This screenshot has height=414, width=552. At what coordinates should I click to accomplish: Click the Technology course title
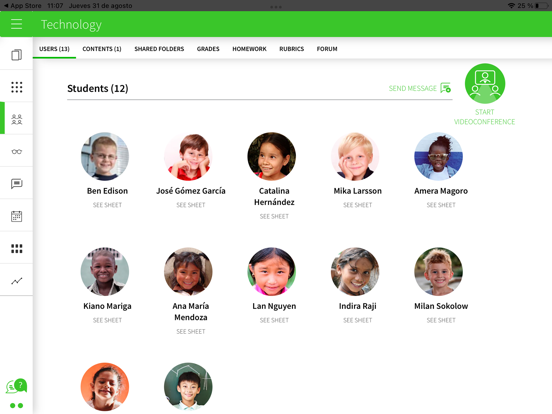click(71, 25)
